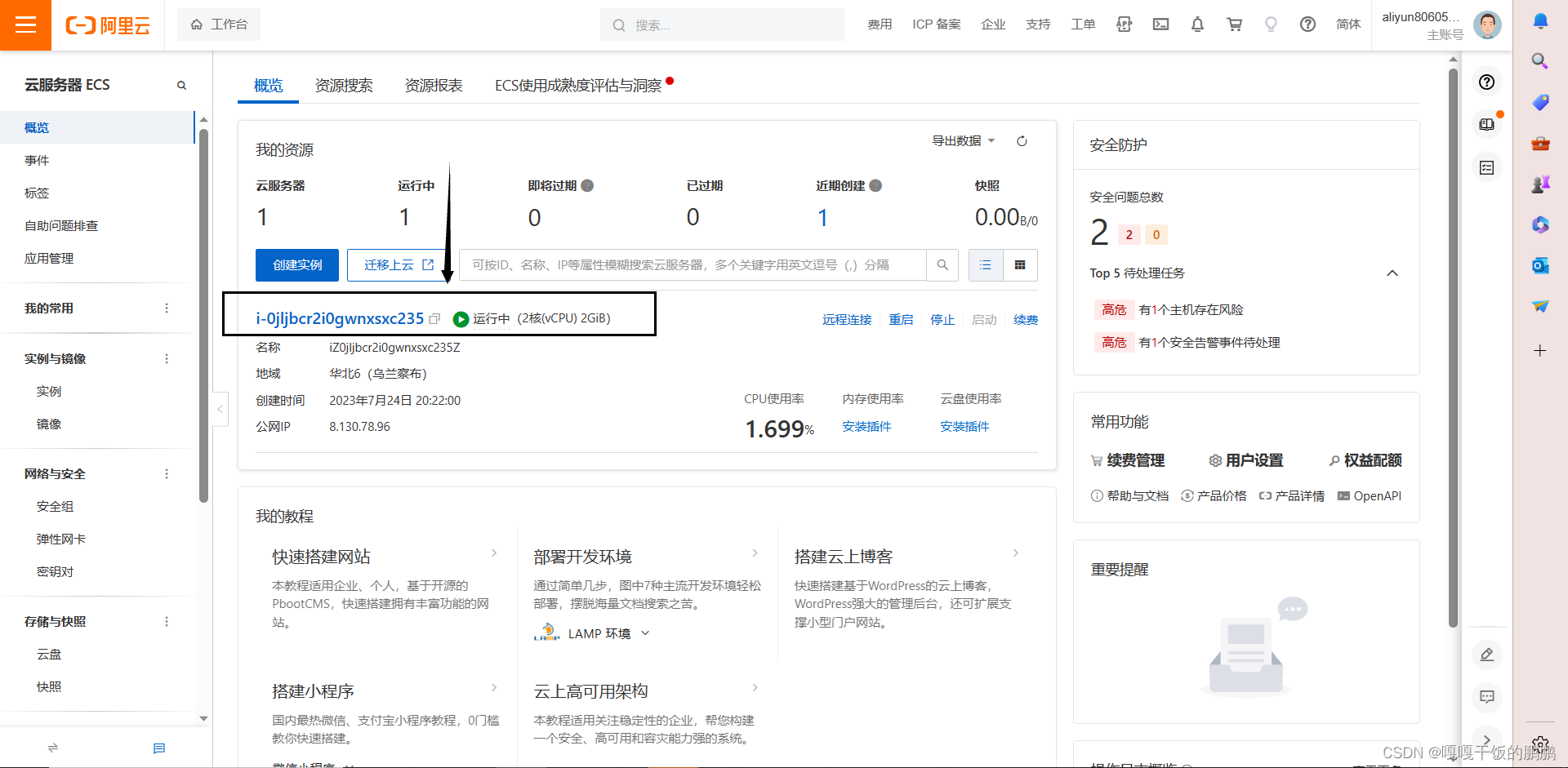
Task: Click the 创建实例 button
Action: (x=297, y=265)
